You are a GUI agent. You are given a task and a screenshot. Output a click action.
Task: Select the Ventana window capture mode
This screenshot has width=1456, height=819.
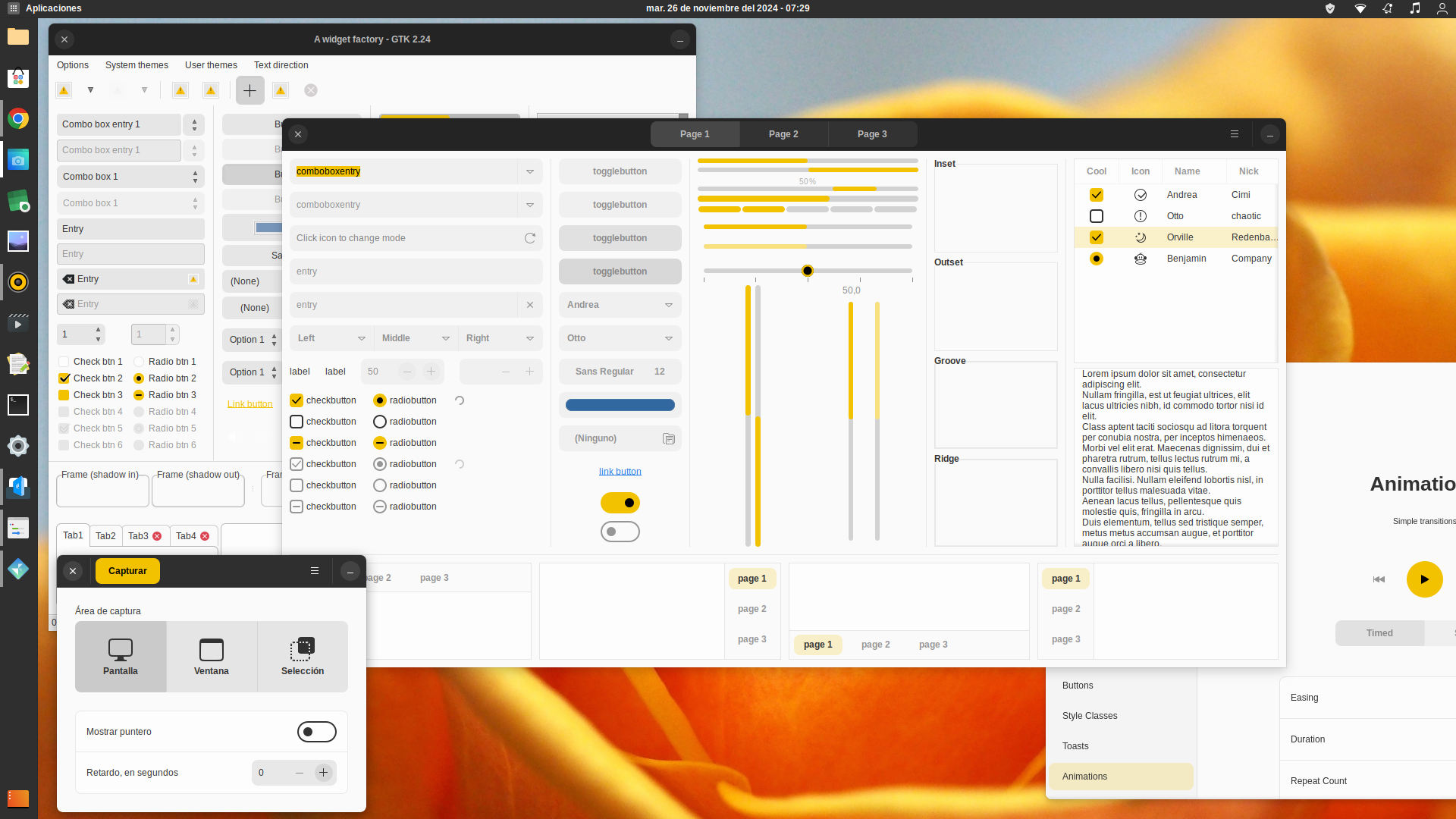pyautogui.click(x=212, y=657)
